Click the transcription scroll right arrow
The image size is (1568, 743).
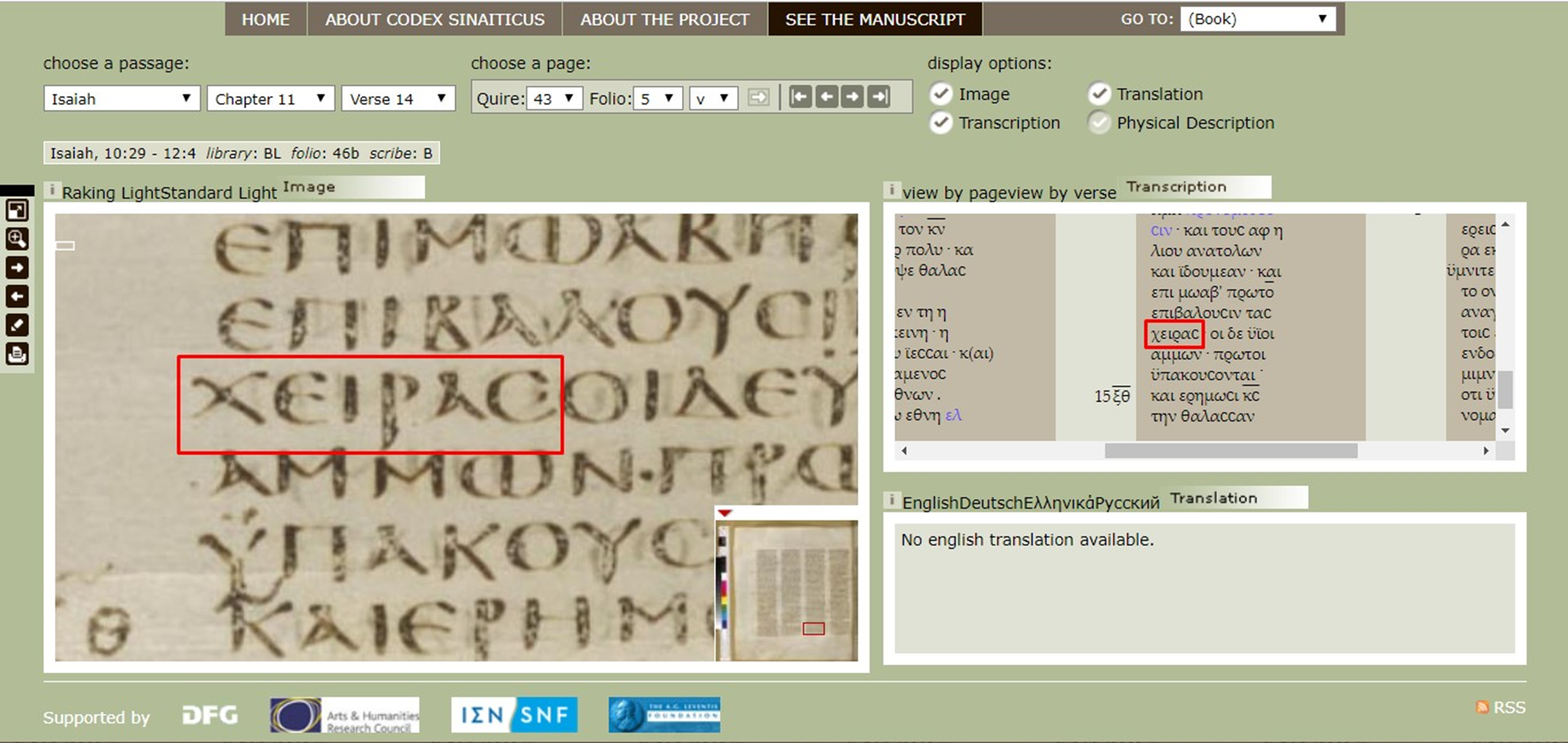(x=1486, y=451)
